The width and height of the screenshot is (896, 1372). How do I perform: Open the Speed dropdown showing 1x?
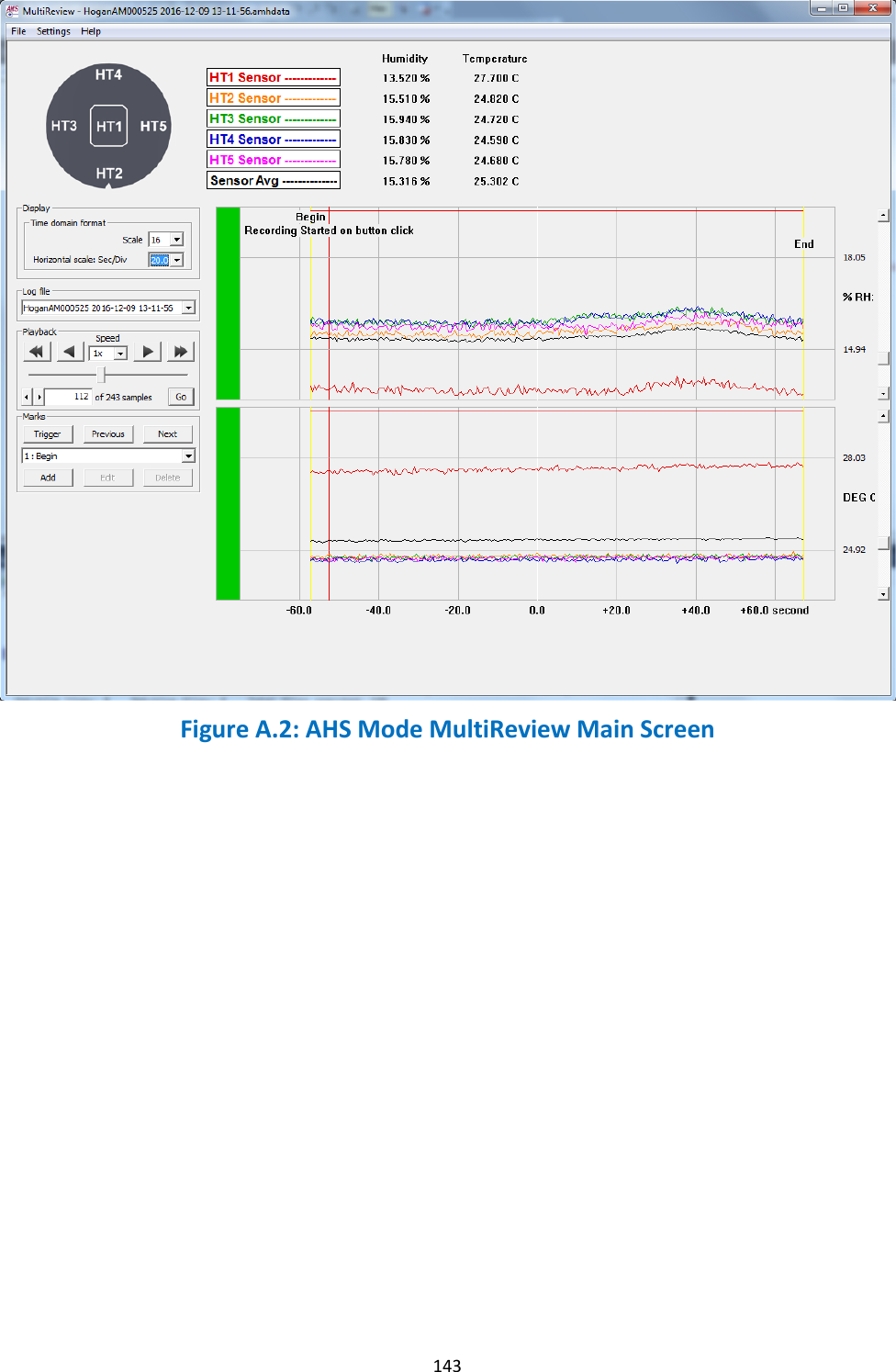pyautogui.click(x=118, y=353)
